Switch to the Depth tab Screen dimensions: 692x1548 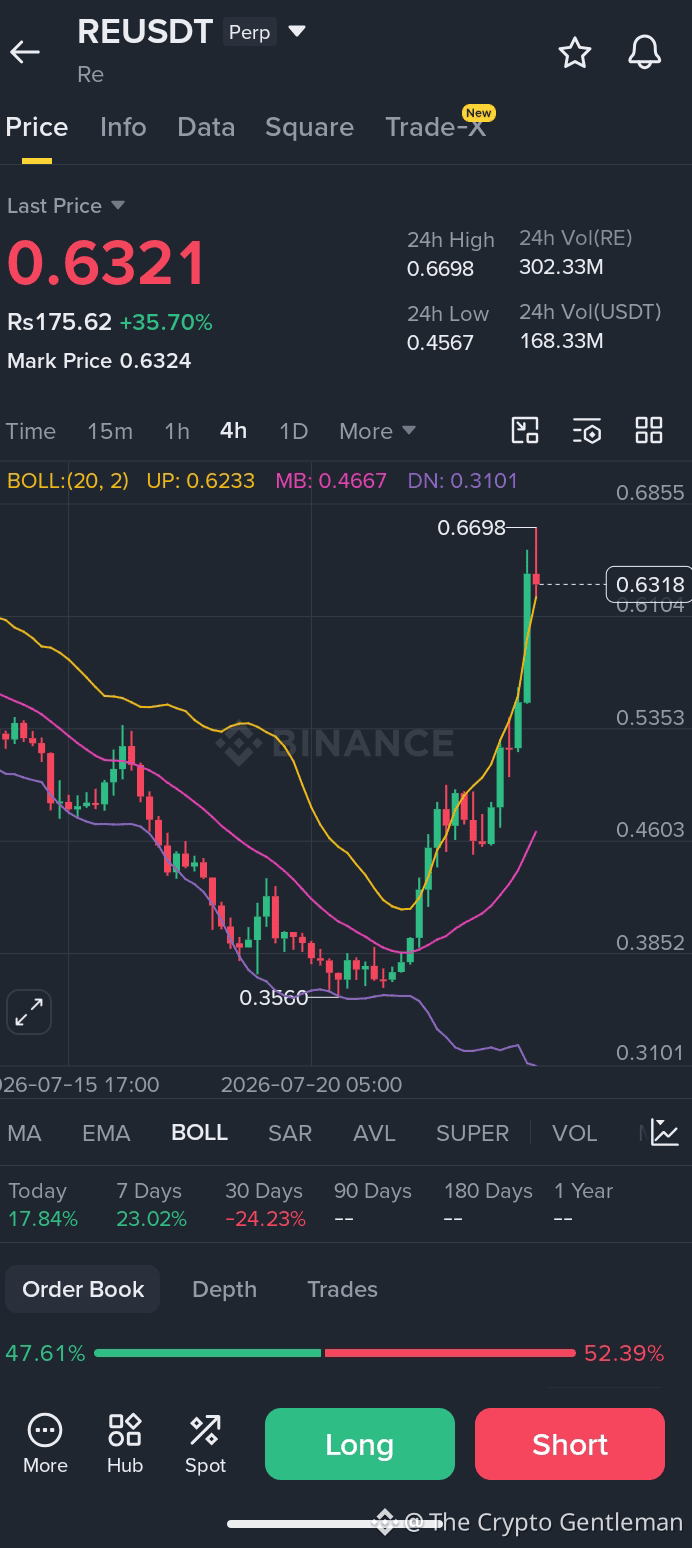pyautogui.click(x=224, y=1289)
